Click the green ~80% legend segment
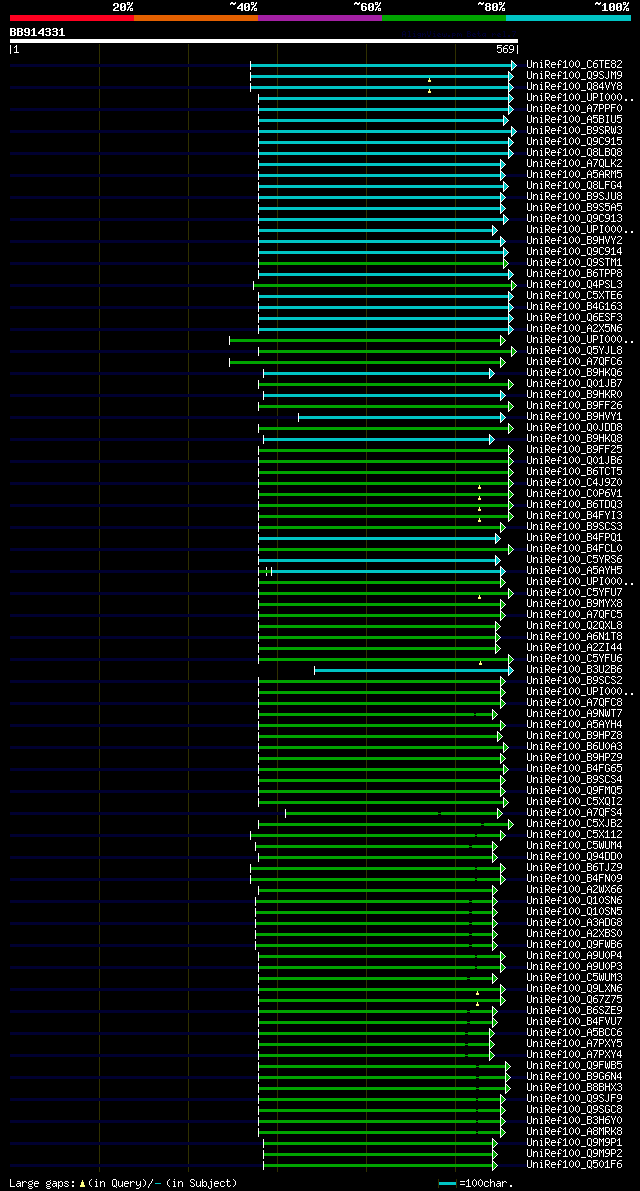The image size is (640, 1191). (x=444, y=17)
